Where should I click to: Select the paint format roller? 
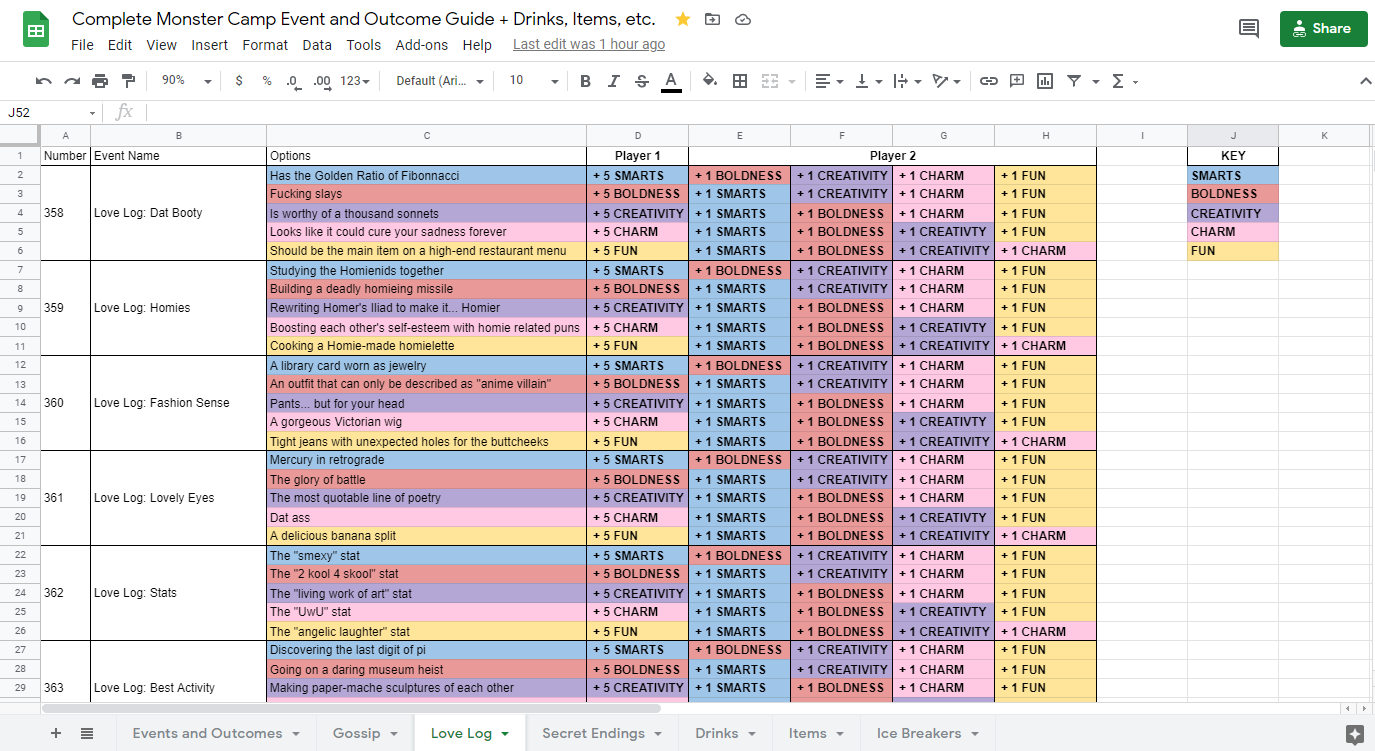(128, 81)
